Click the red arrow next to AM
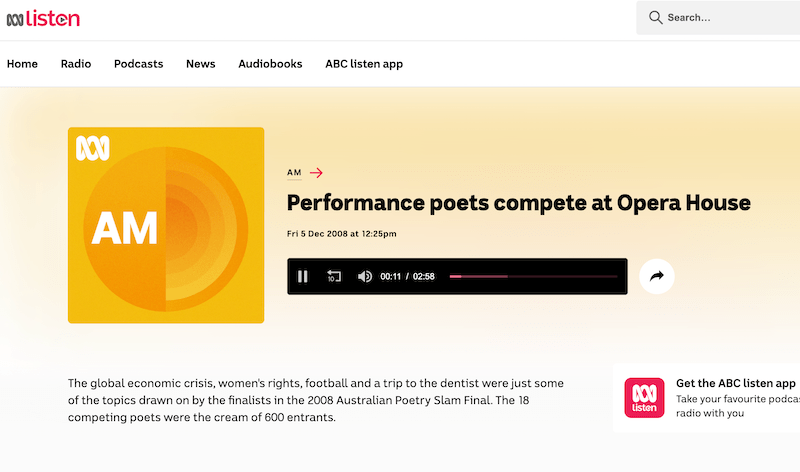Image resolution: width=800 pixels, height=472 pixels. (316, 173)
